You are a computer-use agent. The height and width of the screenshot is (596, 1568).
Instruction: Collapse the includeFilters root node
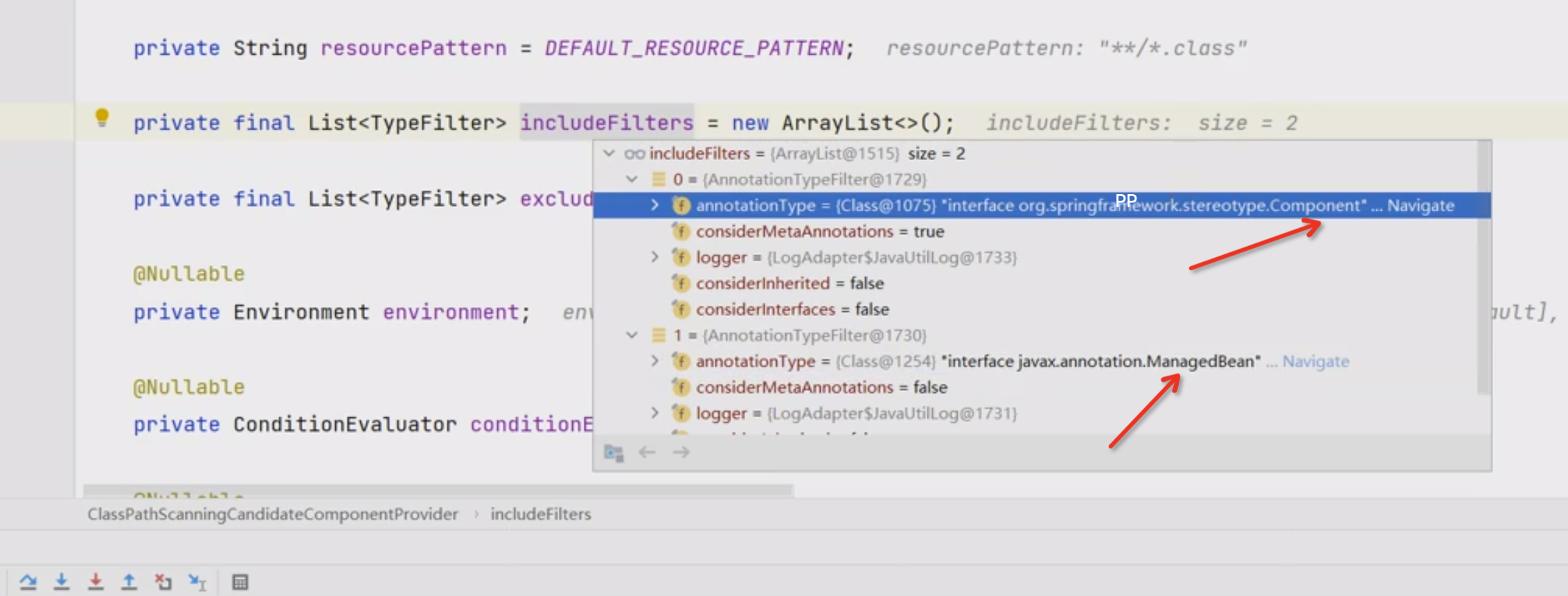[x=609, y=153]
